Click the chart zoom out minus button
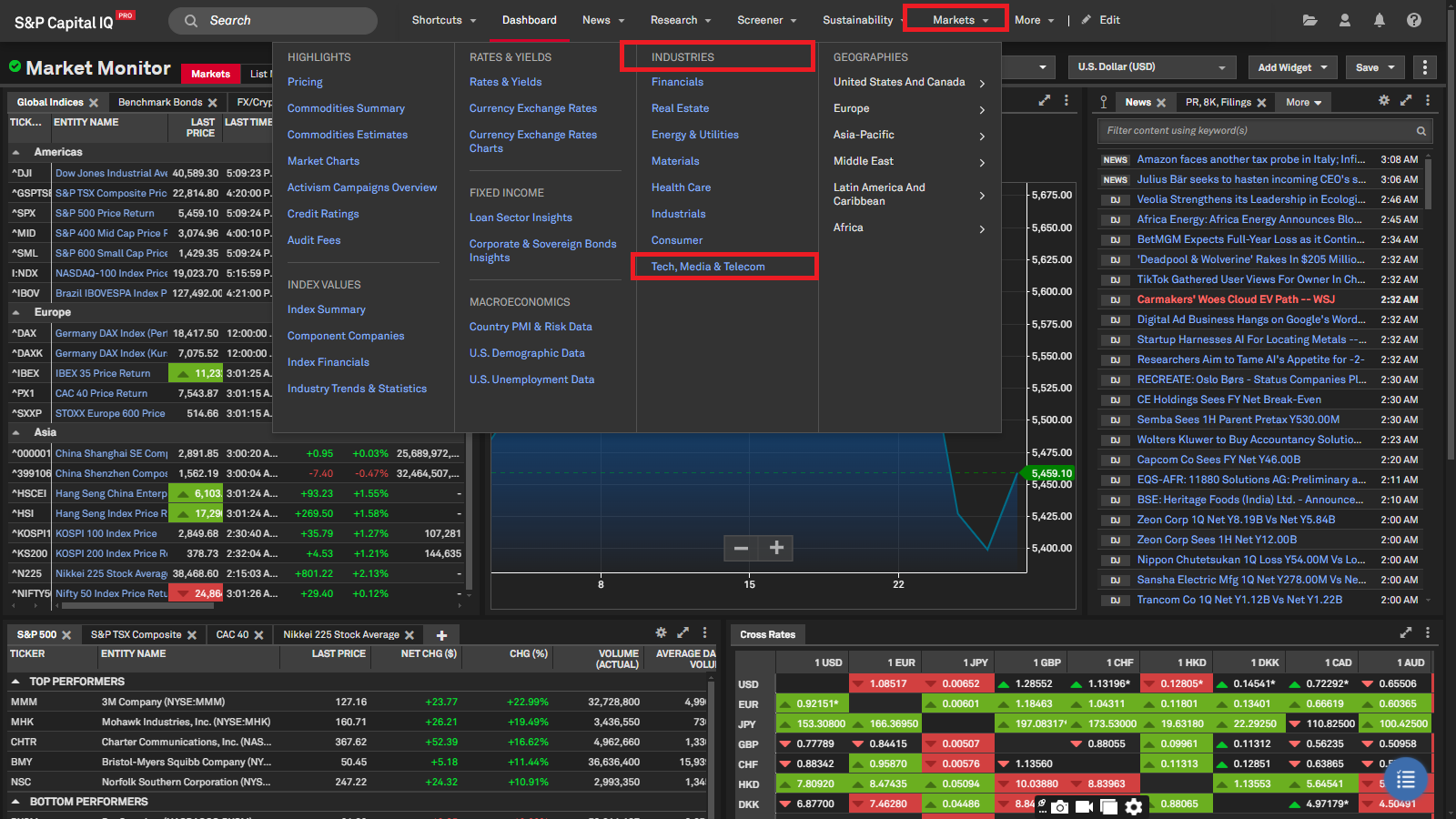 point(742,548)
